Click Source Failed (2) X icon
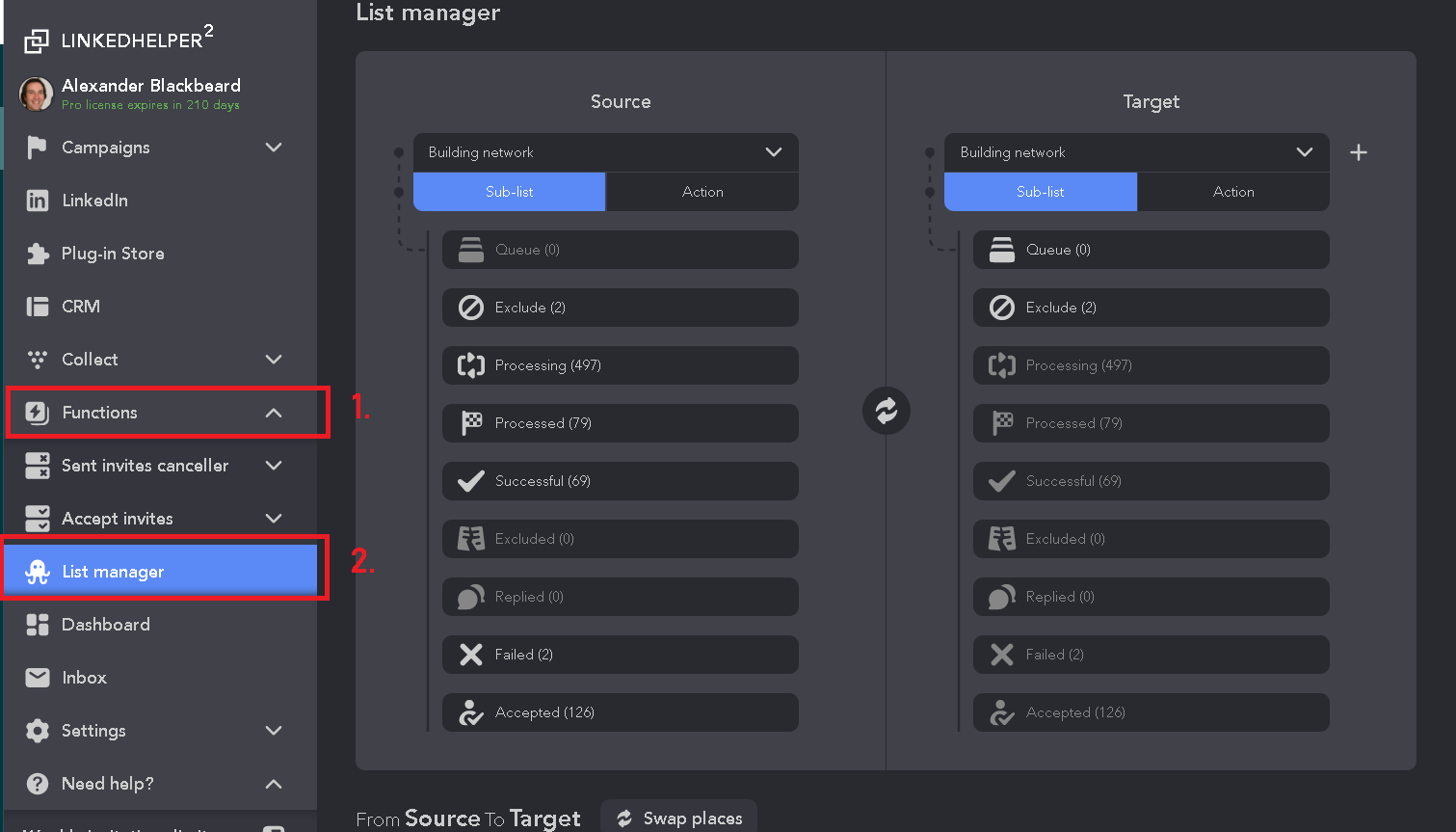1456x832 pixels. 471,655
